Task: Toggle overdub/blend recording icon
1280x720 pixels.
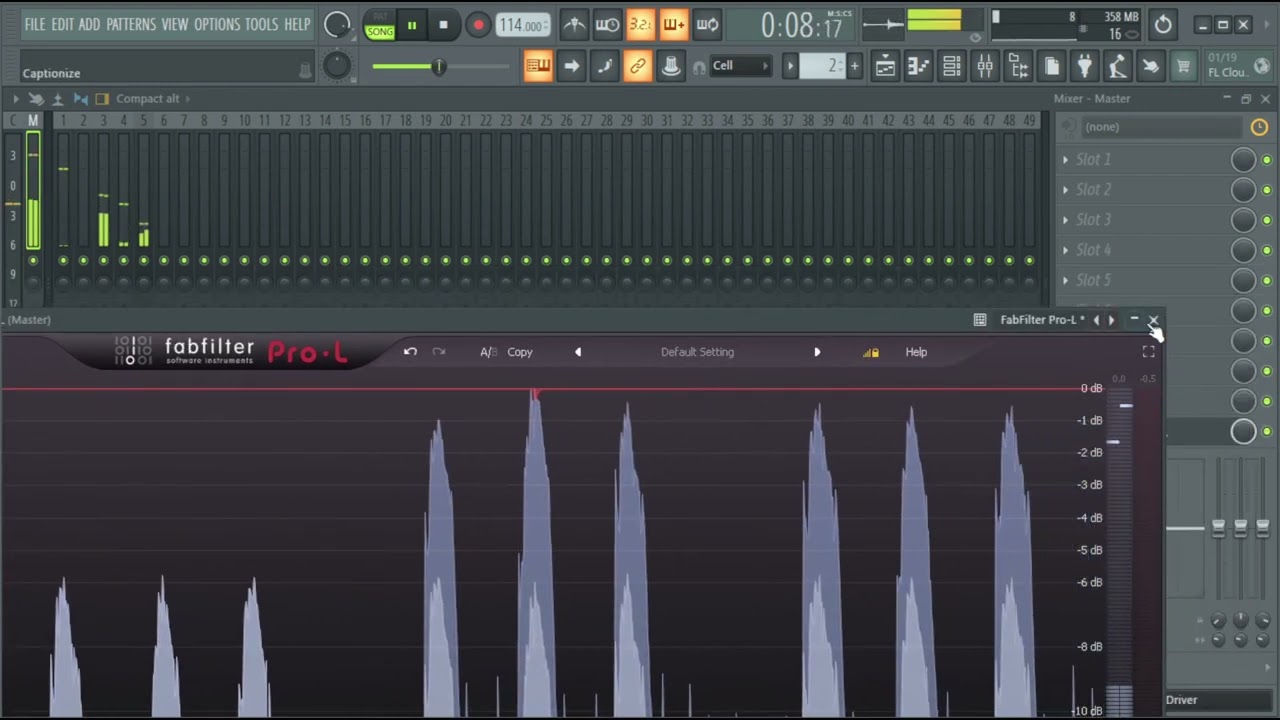Action: pyautogui.click(x=673, y=25)
